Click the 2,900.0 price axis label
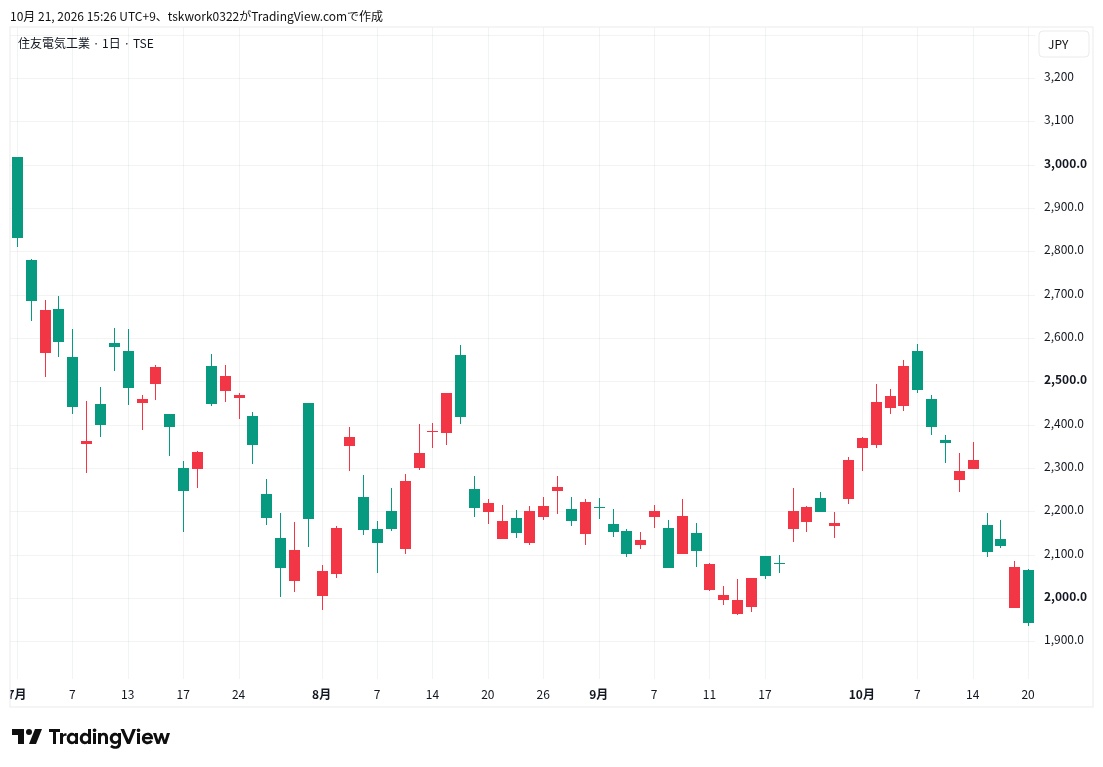 pos(1064,207)
